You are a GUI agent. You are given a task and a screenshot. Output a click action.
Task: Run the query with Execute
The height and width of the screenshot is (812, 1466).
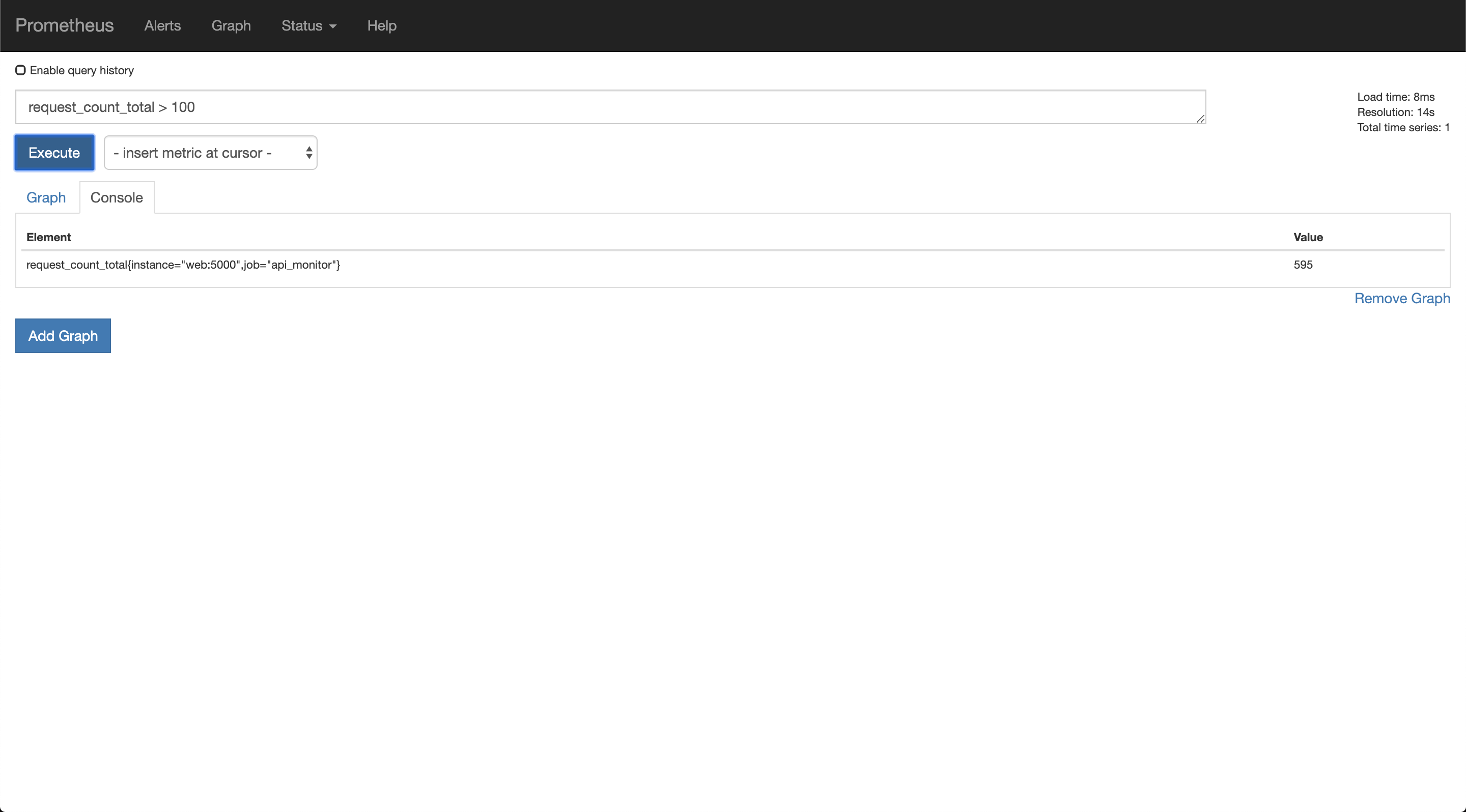coord(54,153)
